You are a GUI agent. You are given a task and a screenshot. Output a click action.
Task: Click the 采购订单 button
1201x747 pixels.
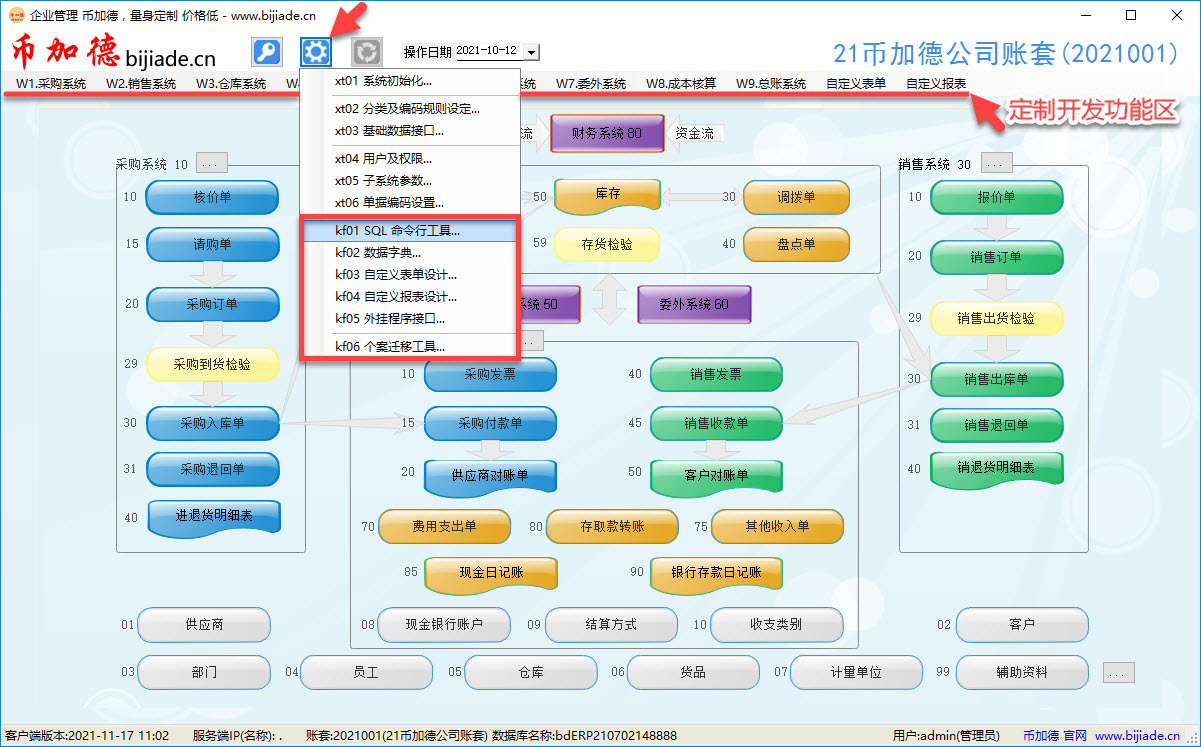[213, 304]
